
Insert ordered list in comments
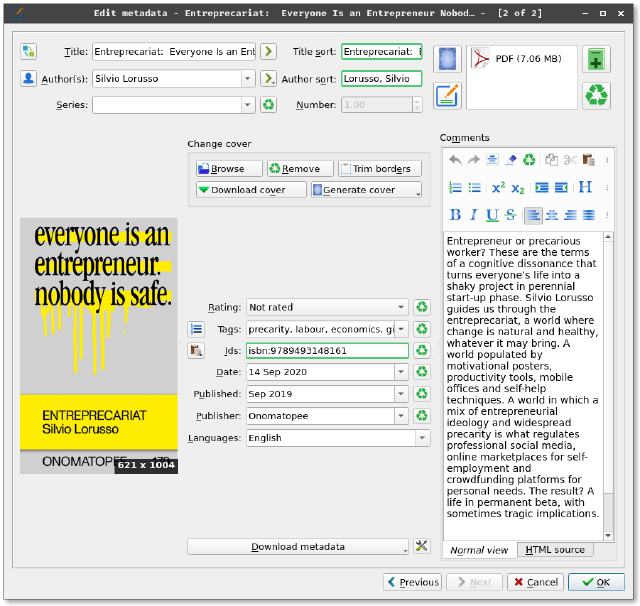(x=455, y=188)
